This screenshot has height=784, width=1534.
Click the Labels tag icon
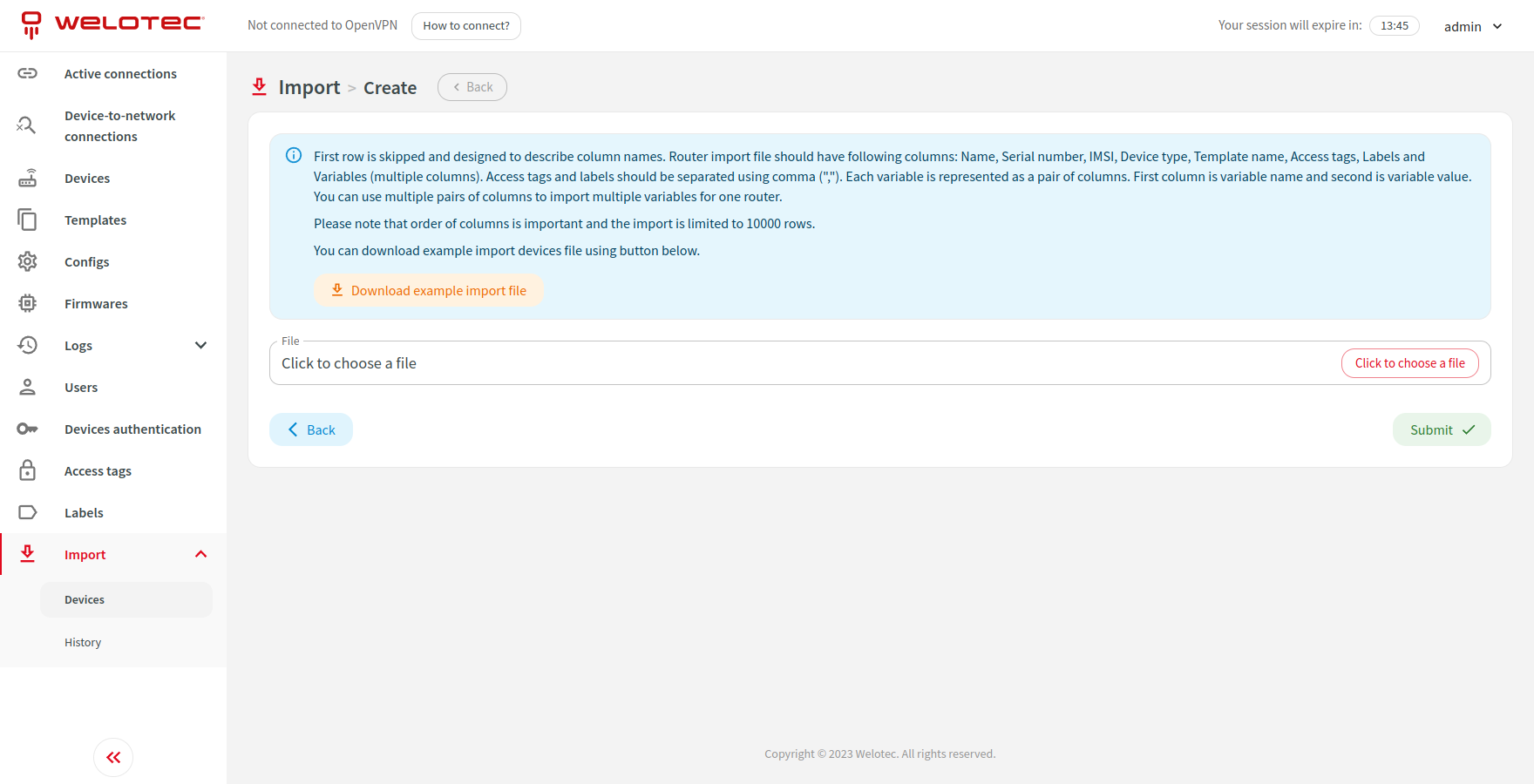click(28, 512)
